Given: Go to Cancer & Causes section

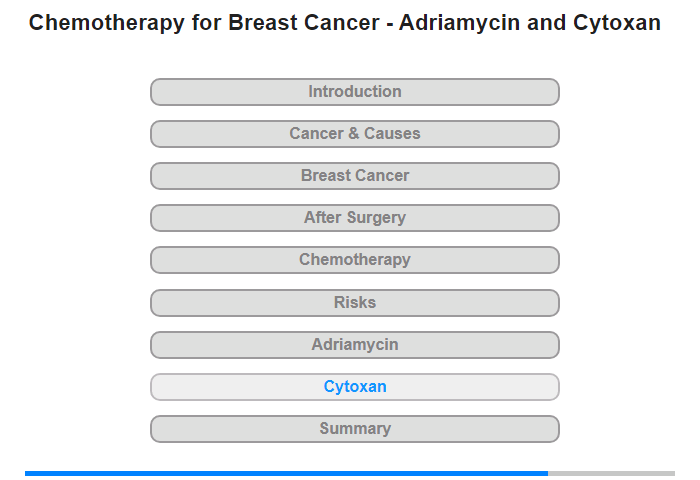Looking at the screenshot, I should [x=355, y=134].
